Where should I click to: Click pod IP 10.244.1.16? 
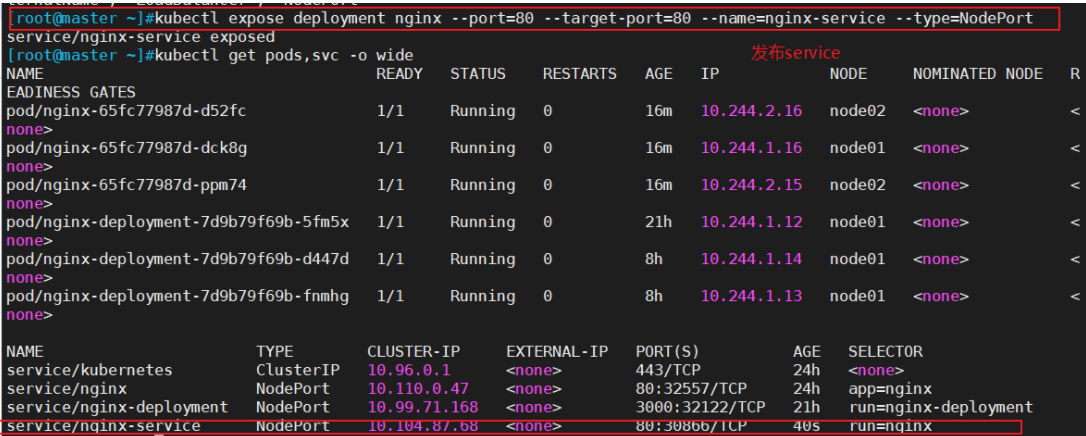751,148
